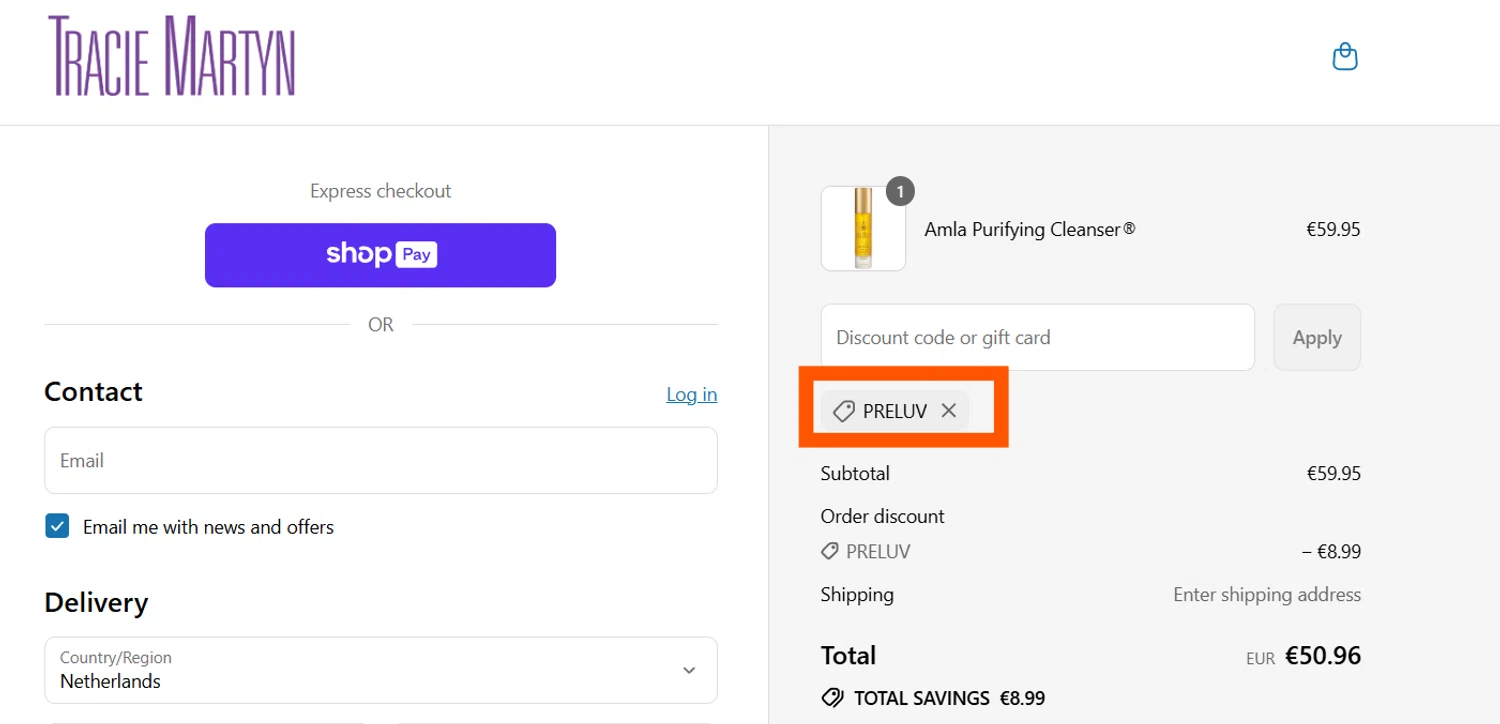The image size is (1500, 724).
Task: Click the Tracie Martyn logo
Action: [172, 56]
